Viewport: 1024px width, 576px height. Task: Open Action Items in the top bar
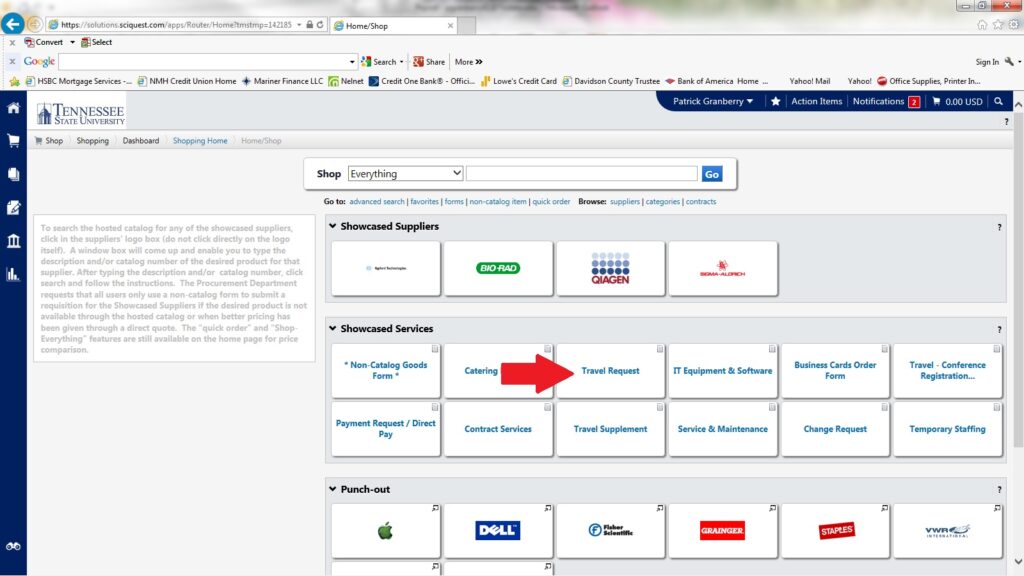pyautogui.click(x=816, y=102)
